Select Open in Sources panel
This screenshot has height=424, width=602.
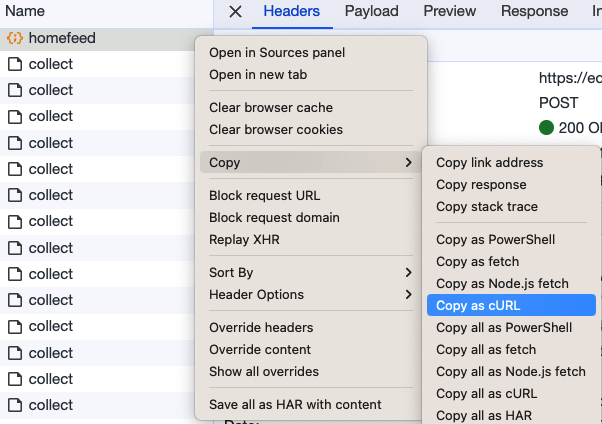275,53
